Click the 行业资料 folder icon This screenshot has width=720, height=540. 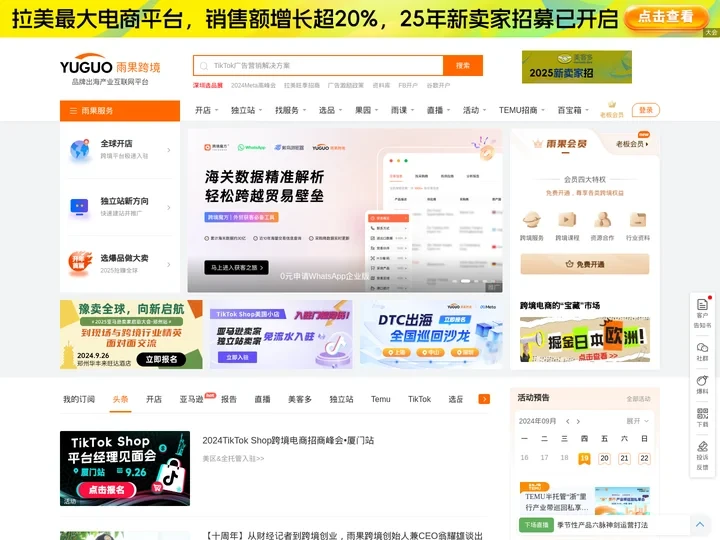pos(638,220)
